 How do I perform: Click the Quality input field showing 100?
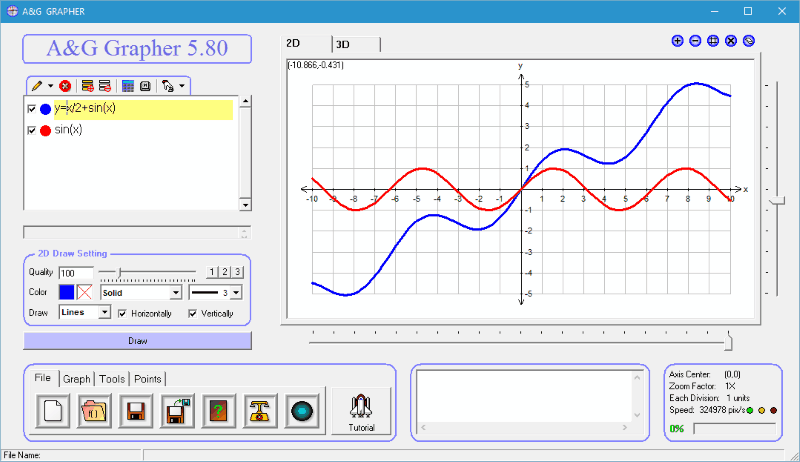tap(76, 273)
